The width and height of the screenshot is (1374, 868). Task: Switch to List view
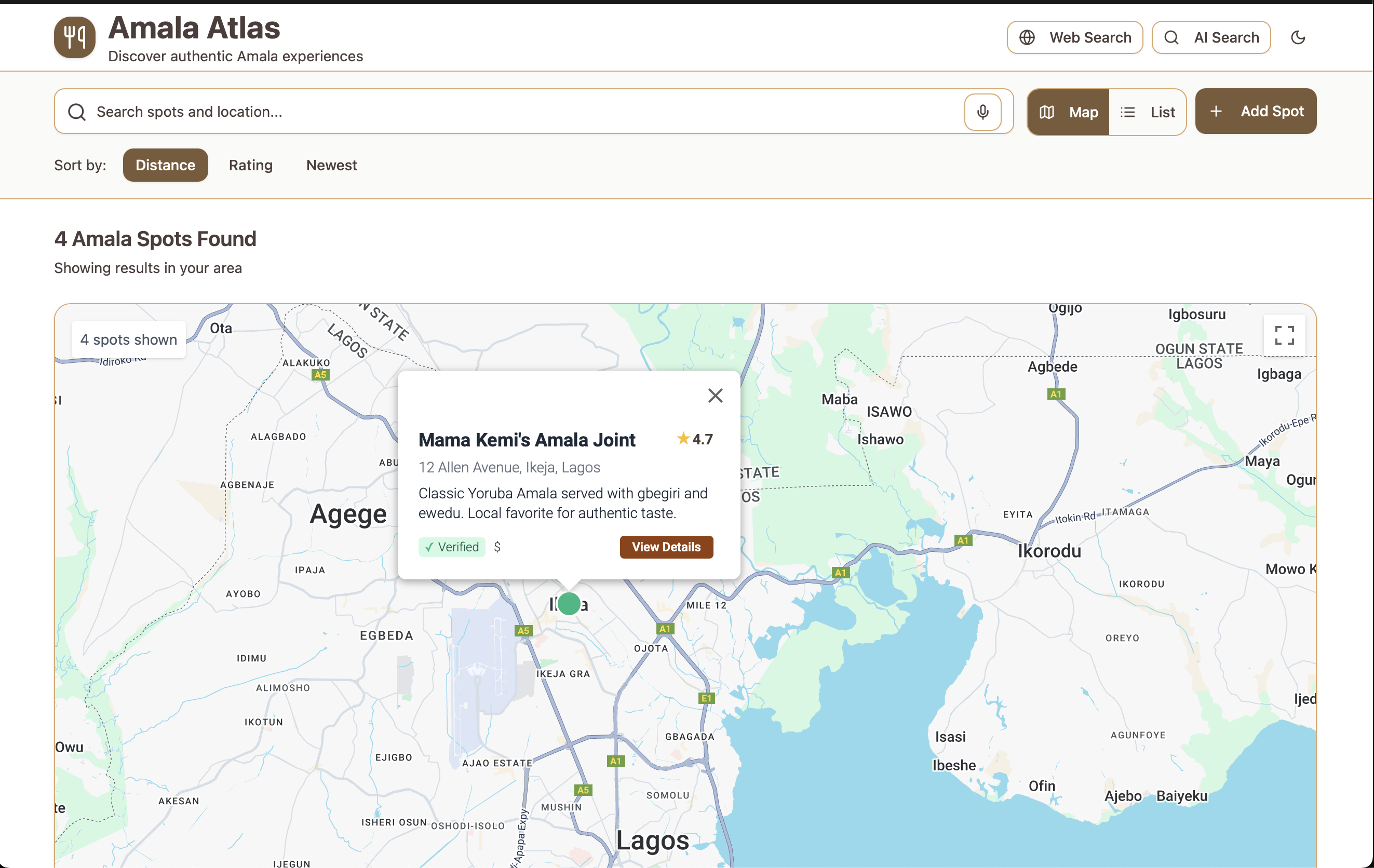[1148, 112]
